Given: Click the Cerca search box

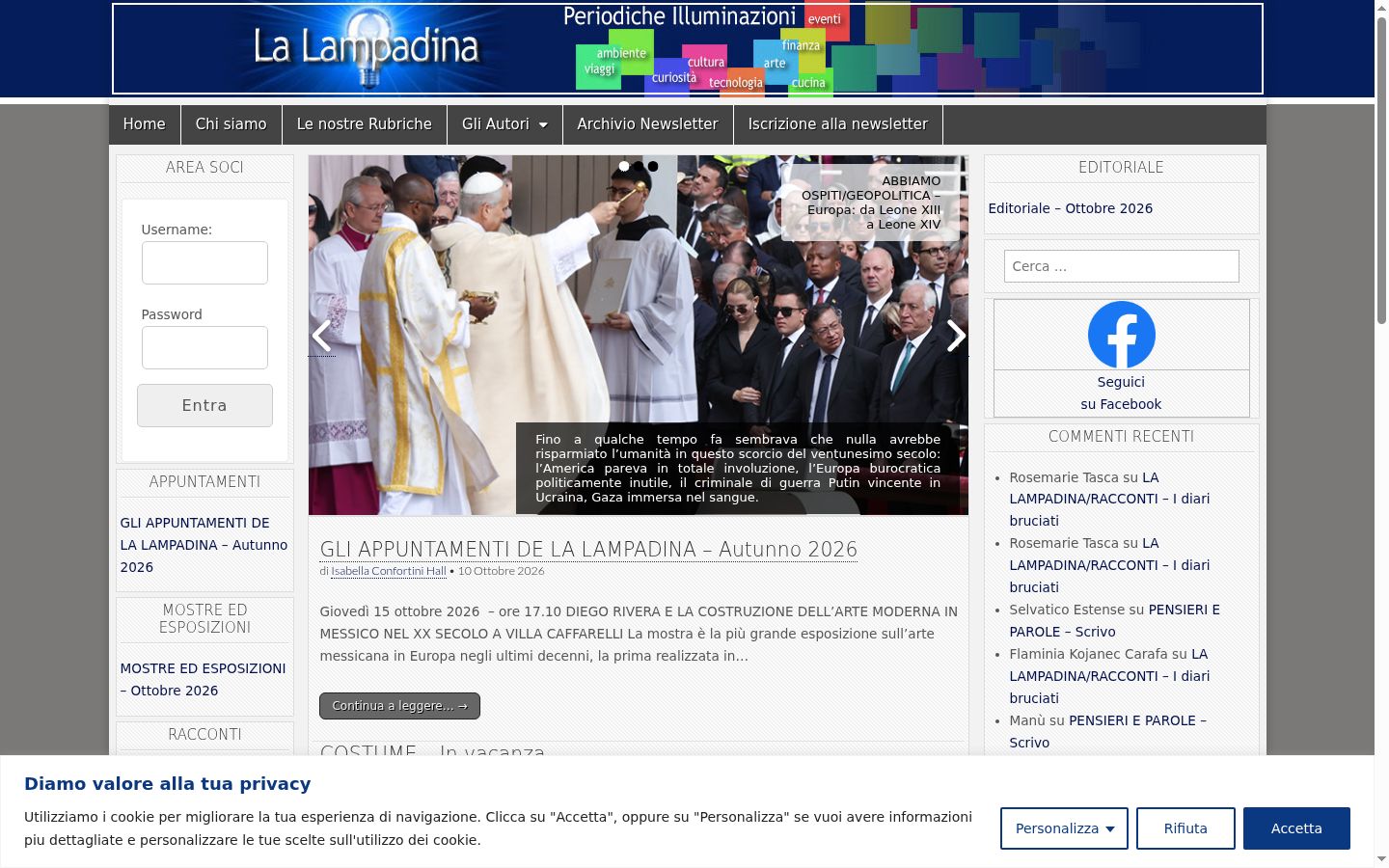Looking at the screenshot, I should (x=1121, y=266).
